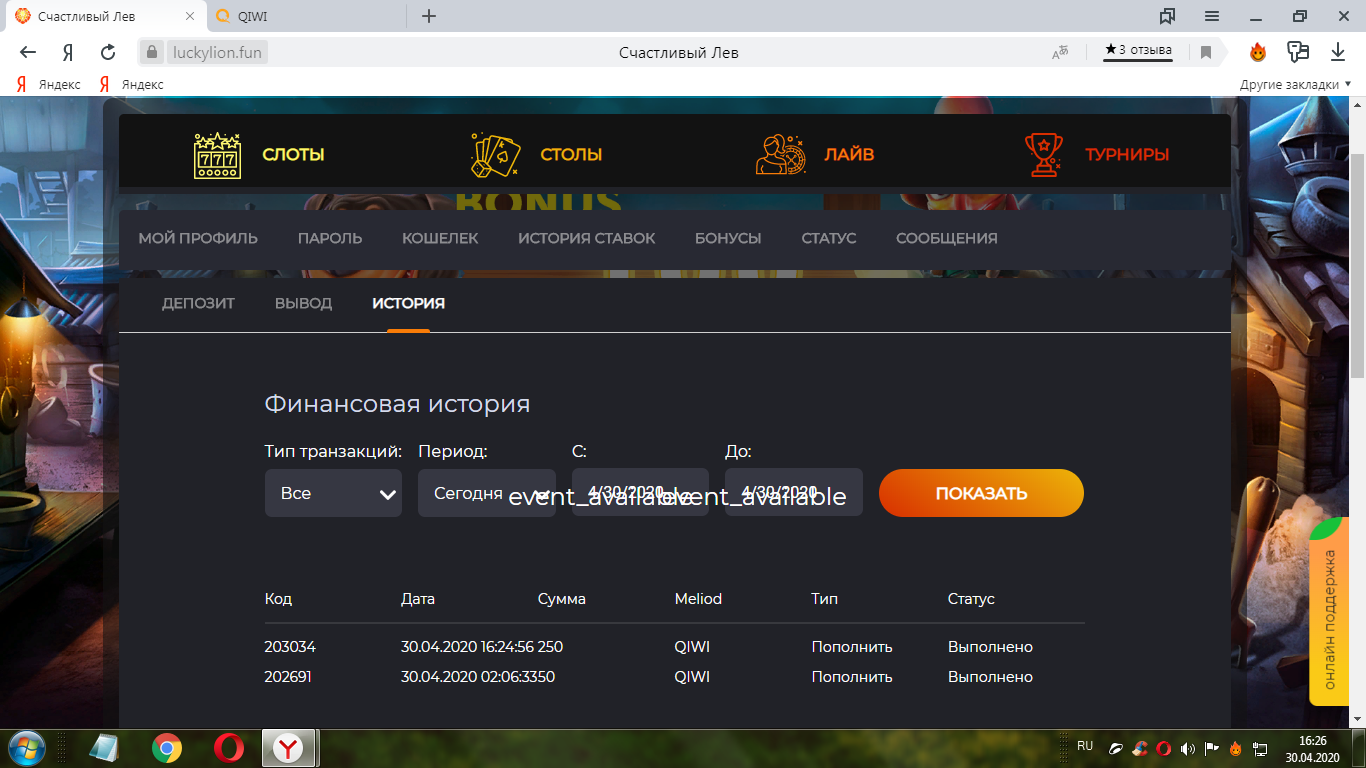The width and height of the screenshot is (1366, 768).
Task: Open the volume speaker tray icon
Action: coord(1188,748)
